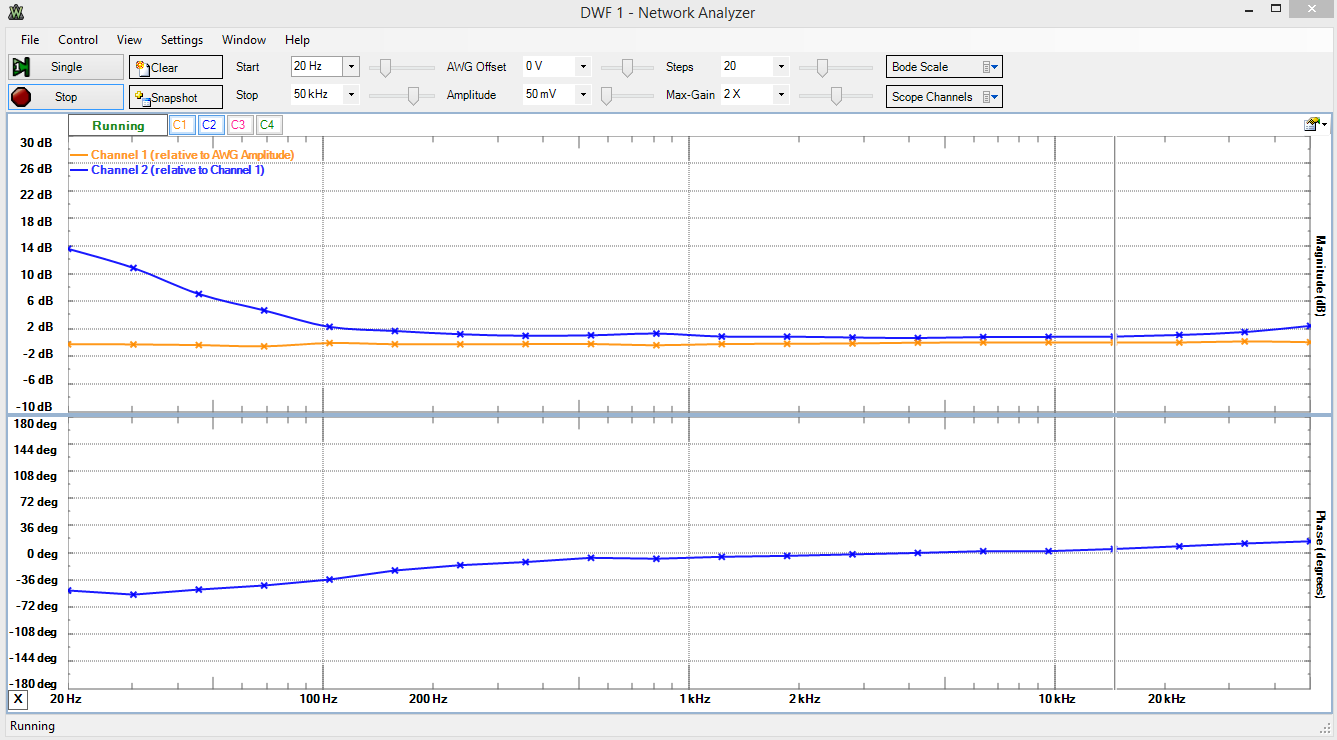Open the Scope Channels dropdown
The height and width of the screenshot is (740, 1337).
944,97
